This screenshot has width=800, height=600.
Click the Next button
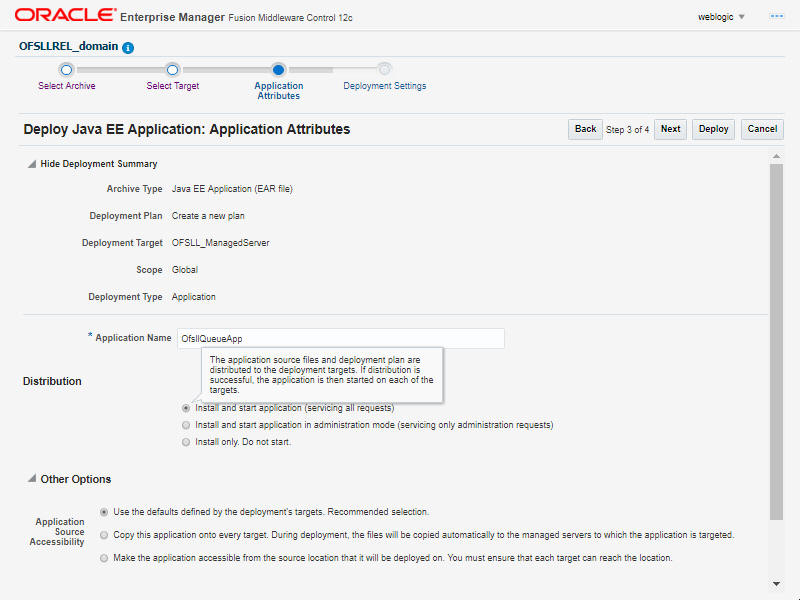670,129
